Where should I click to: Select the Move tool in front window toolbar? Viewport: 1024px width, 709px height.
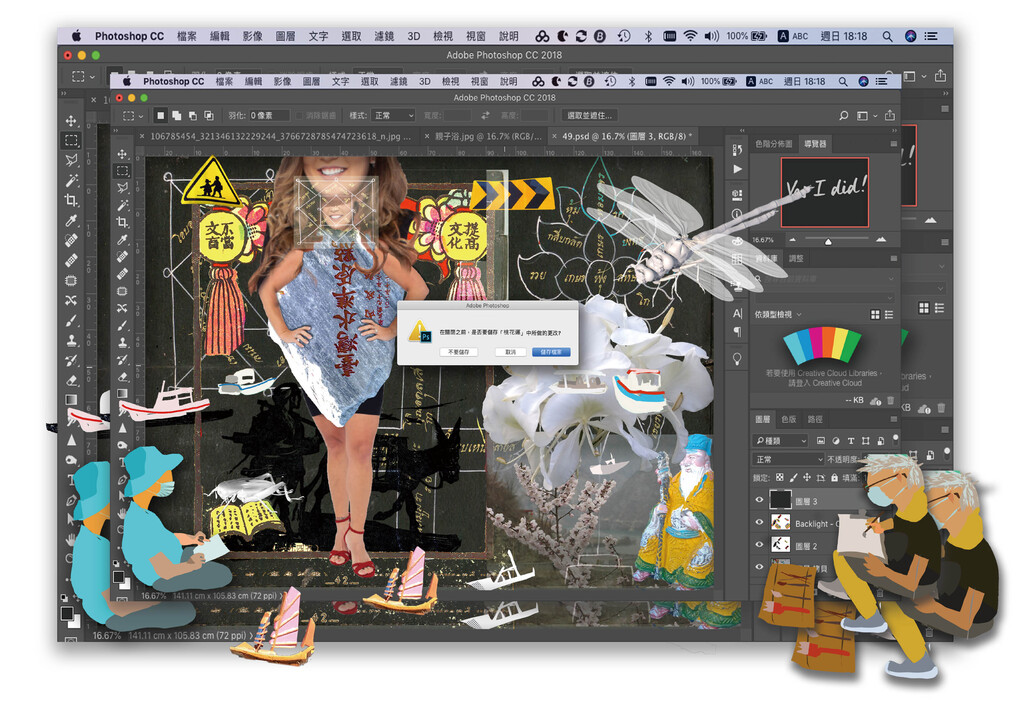tap(122, 154)
